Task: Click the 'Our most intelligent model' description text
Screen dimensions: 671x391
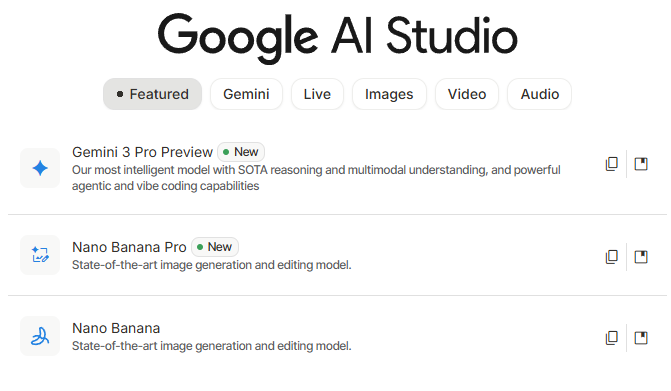Action: pyautogui.click(x=316, y=178)
